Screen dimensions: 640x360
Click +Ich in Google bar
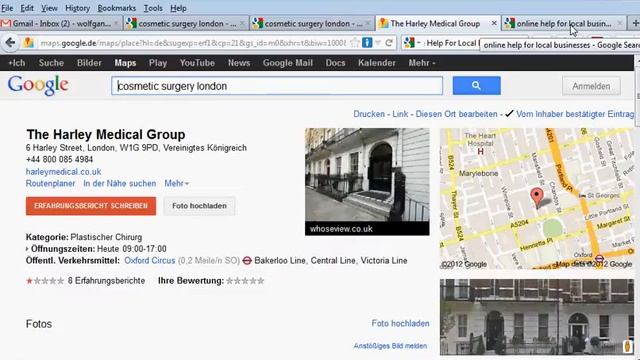(17, 63)
